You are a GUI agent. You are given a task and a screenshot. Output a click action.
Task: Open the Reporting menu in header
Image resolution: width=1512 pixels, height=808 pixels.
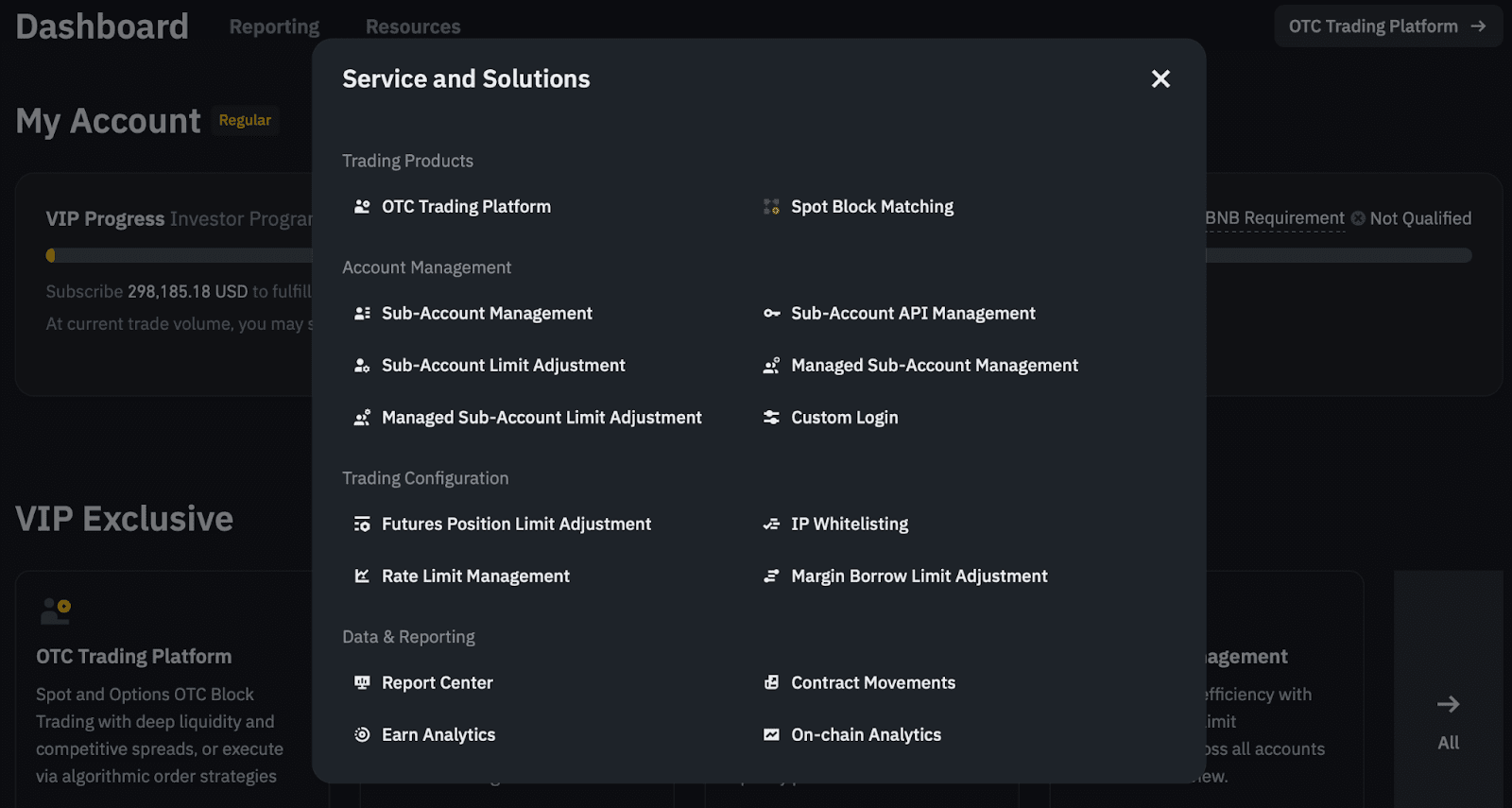(x=274, y=27)
